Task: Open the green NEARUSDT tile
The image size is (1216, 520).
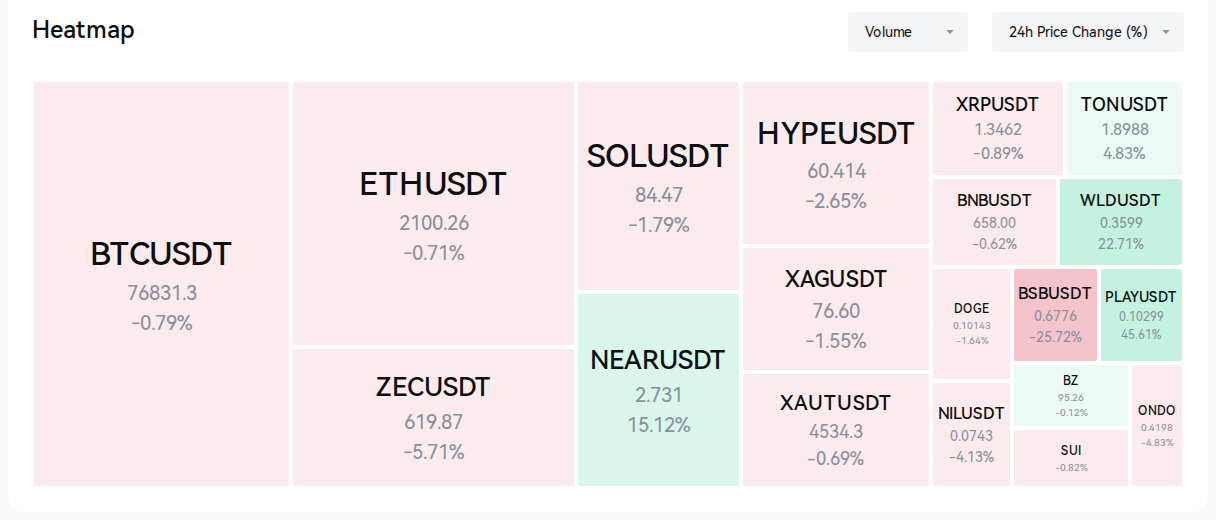Action: pos(658,390)
